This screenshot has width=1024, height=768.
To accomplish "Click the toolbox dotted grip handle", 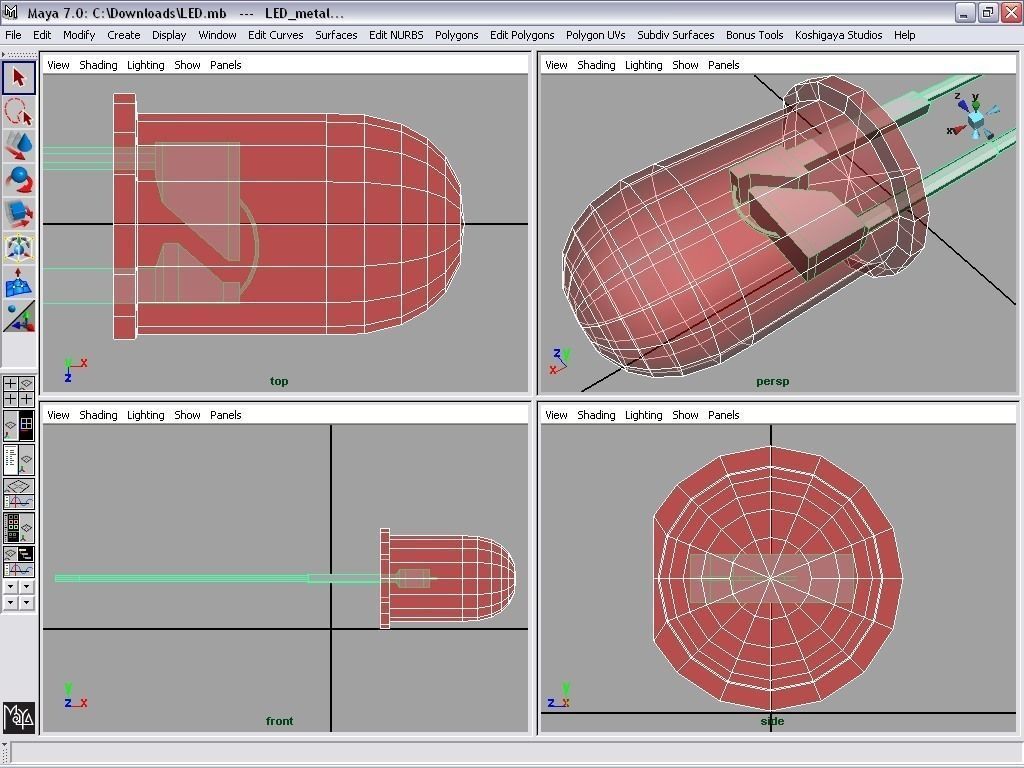I will 20,54.
